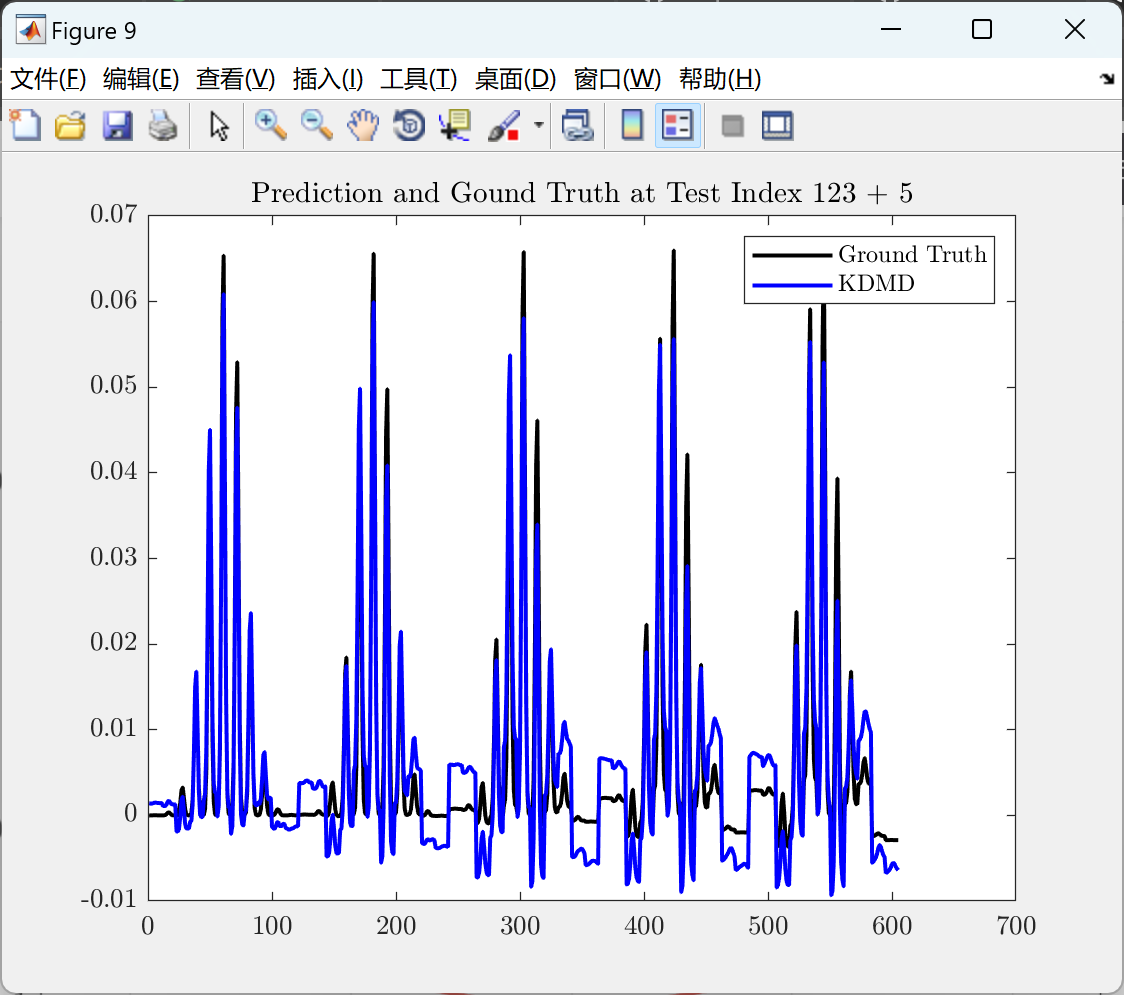The image size is (1124, 995).
Task: Open the 编辑(E) menu
Action: (140, 79)
